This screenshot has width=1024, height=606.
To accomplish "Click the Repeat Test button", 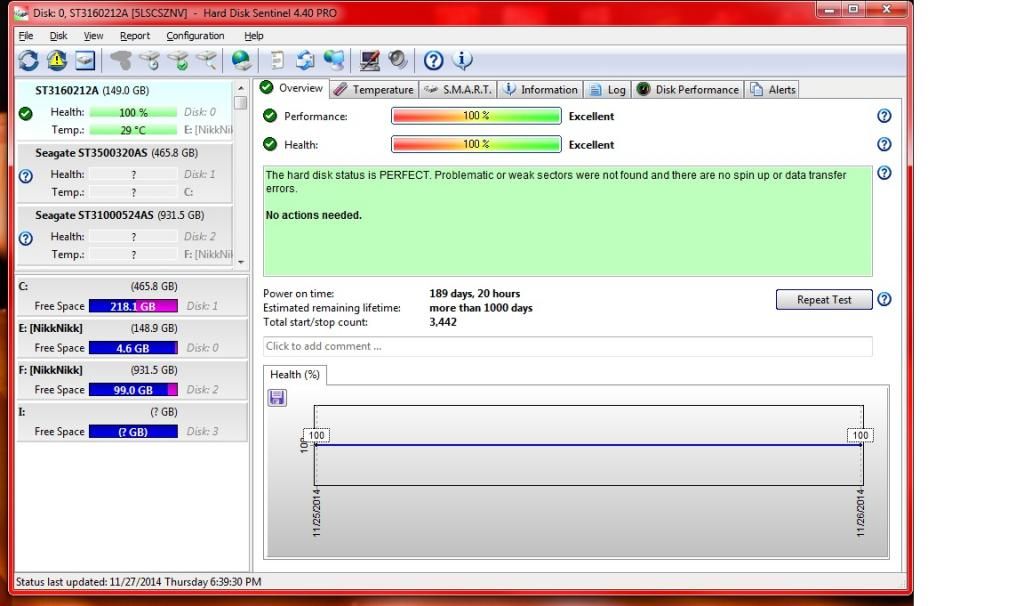I will pos(824,300).
